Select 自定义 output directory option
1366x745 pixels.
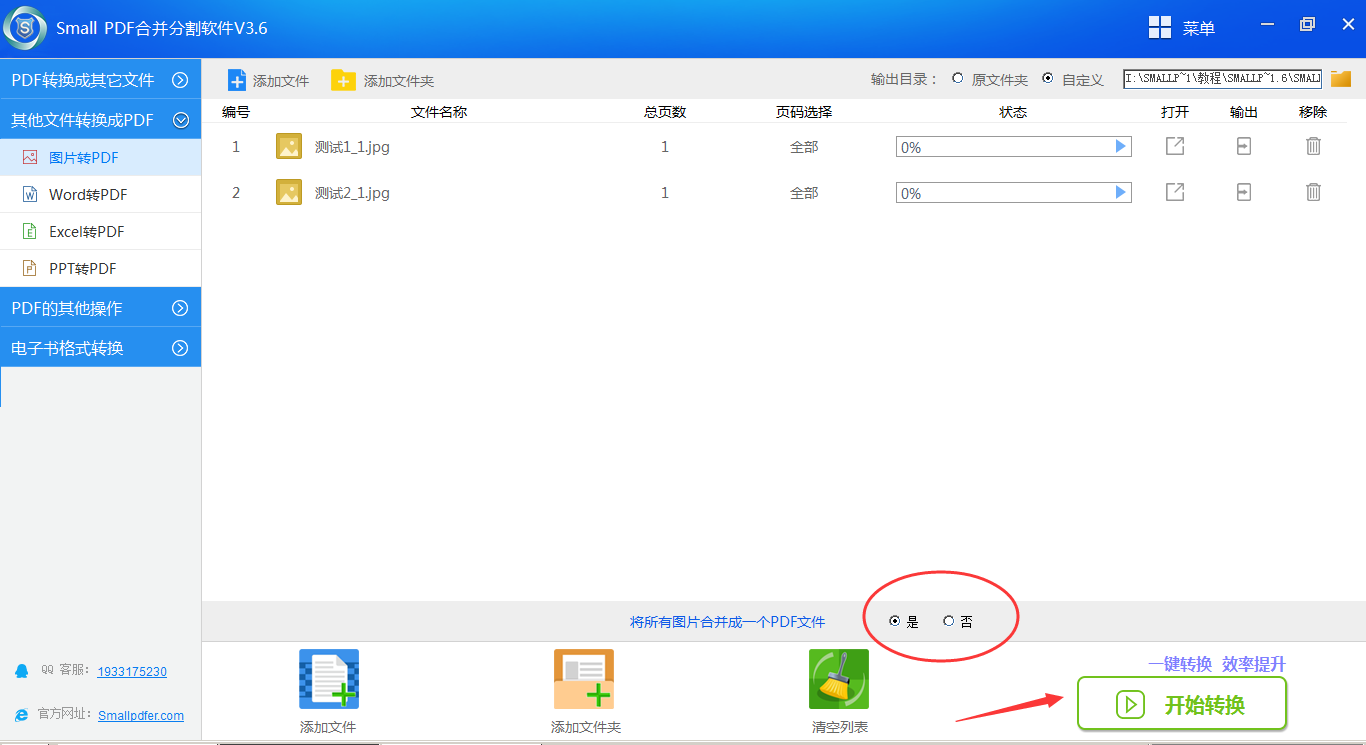1048,79
